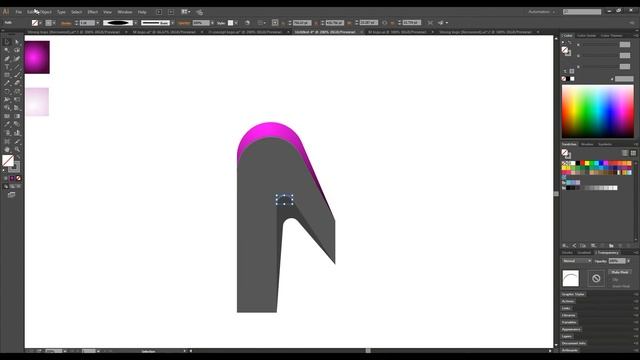This screenshot has height=360, width=640.
Task: Expand the Document Info panel
Action: [x=573, y=343]
